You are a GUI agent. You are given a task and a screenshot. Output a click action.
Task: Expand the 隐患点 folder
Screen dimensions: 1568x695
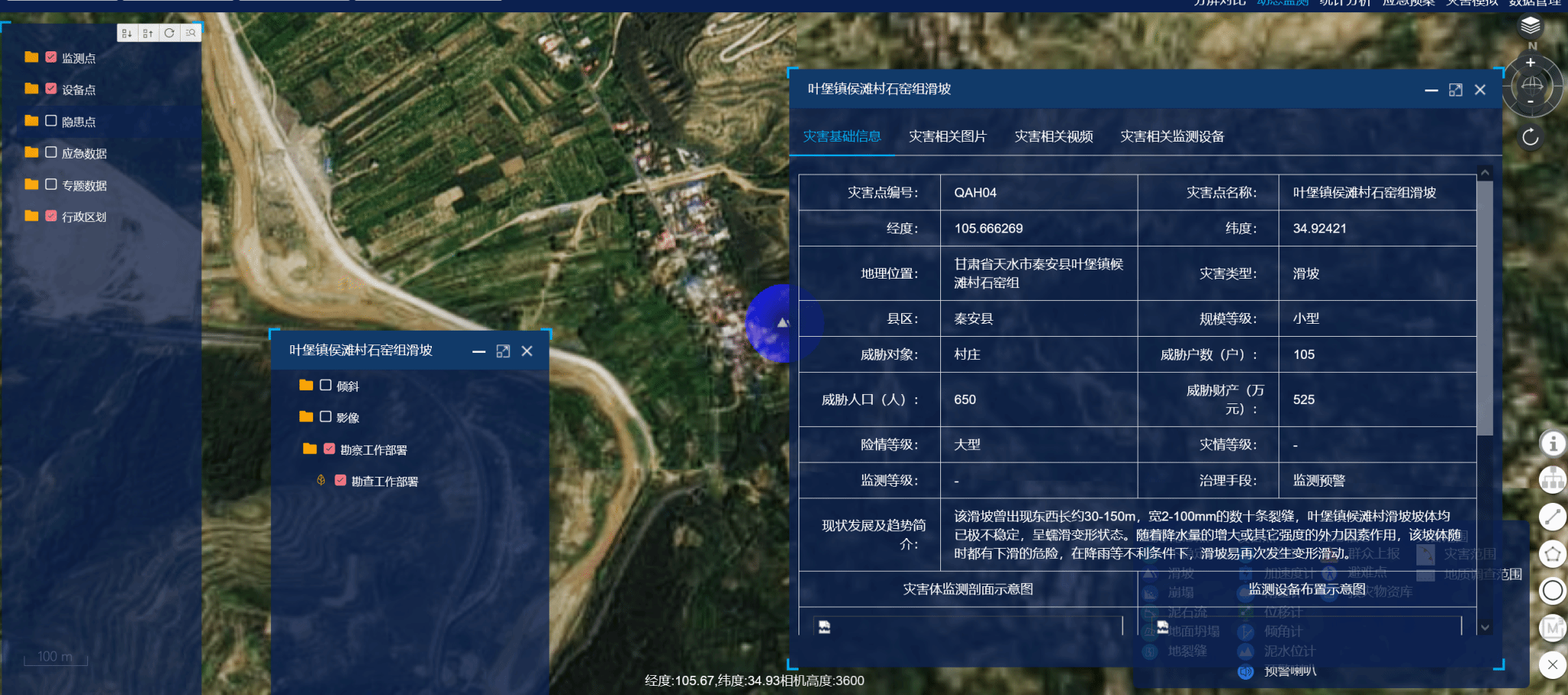[x=31, y=120]
